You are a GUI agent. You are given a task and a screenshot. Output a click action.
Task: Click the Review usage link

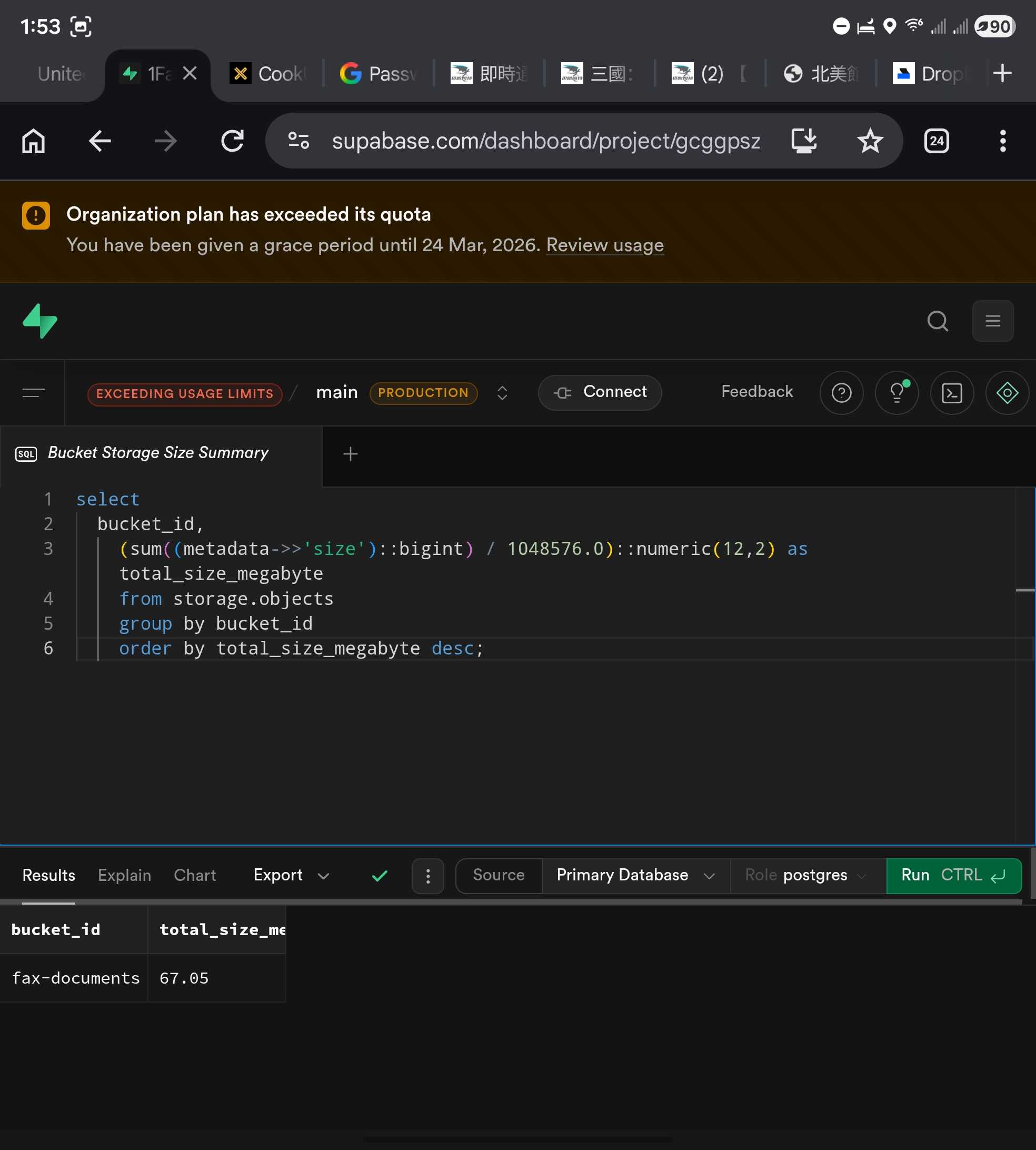[604, 245]
